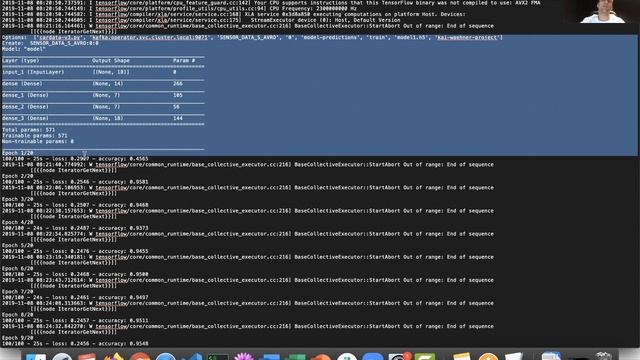Click the 'Epoch 1/20' heading
Viewport: 640px width, 360px height.
[18, 153]
